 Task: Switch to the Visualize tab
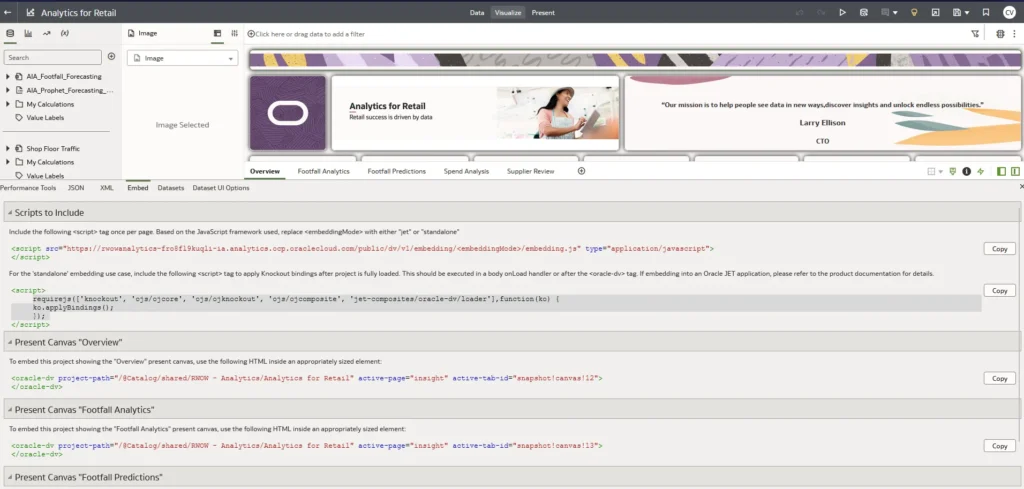coord(507,12)
